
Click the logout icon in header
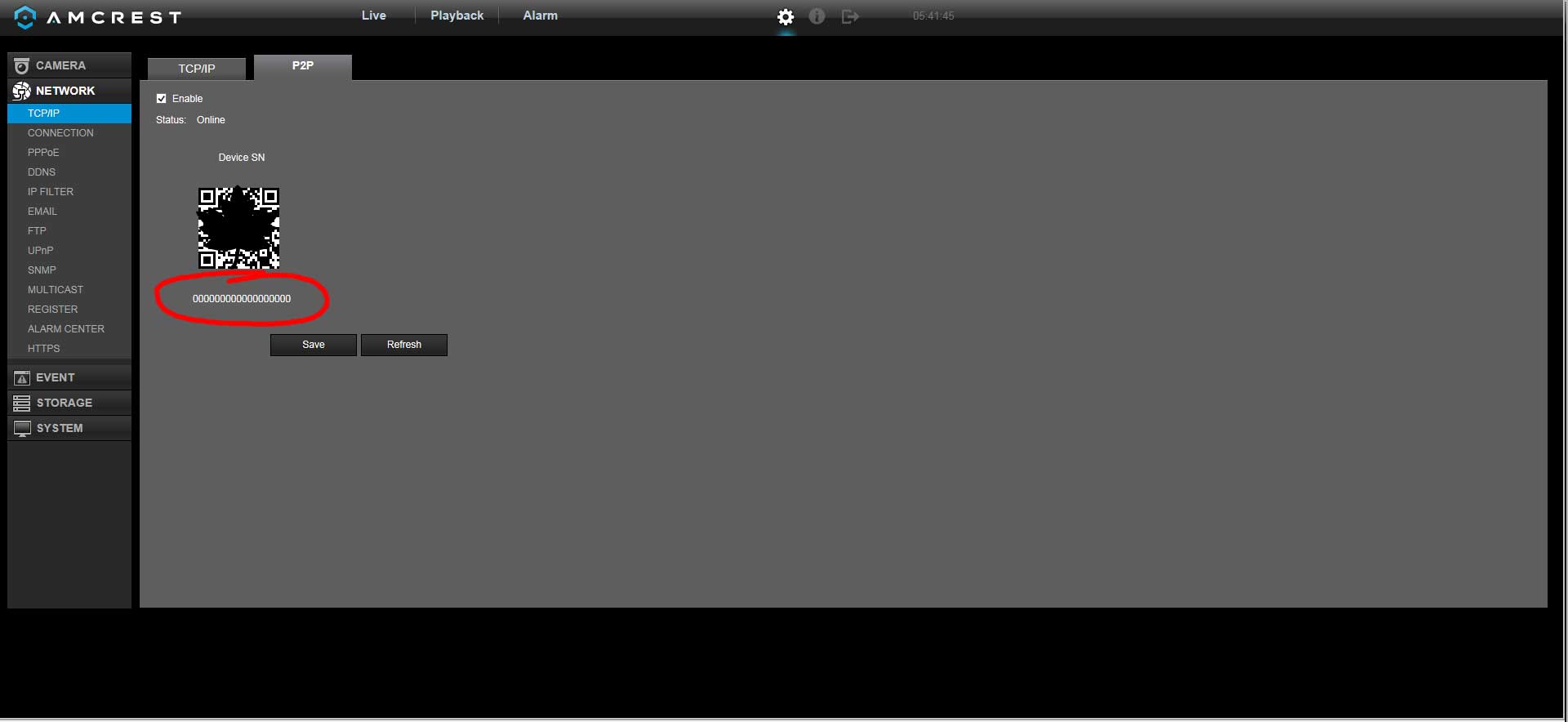pyautogui.click(x=850, y=16)
